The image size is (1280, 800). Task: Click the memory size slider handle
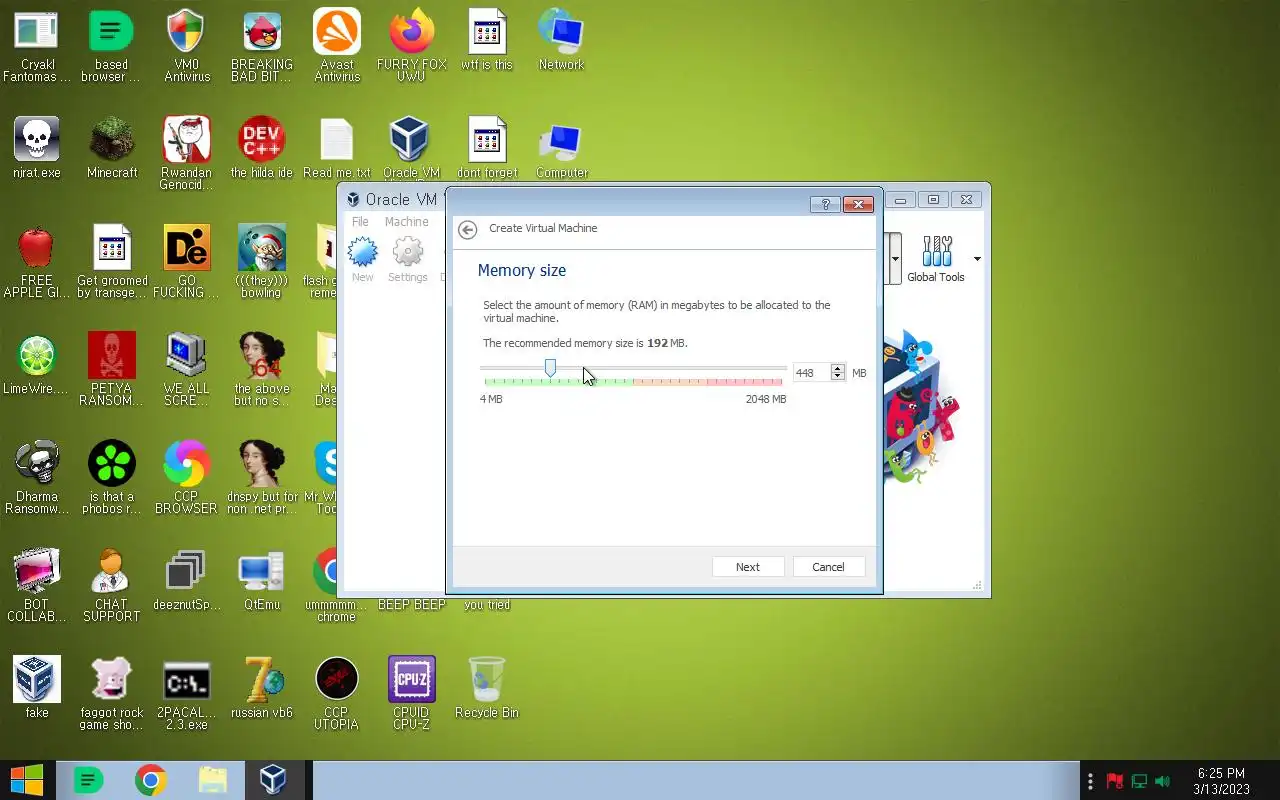tap(550, 369)
